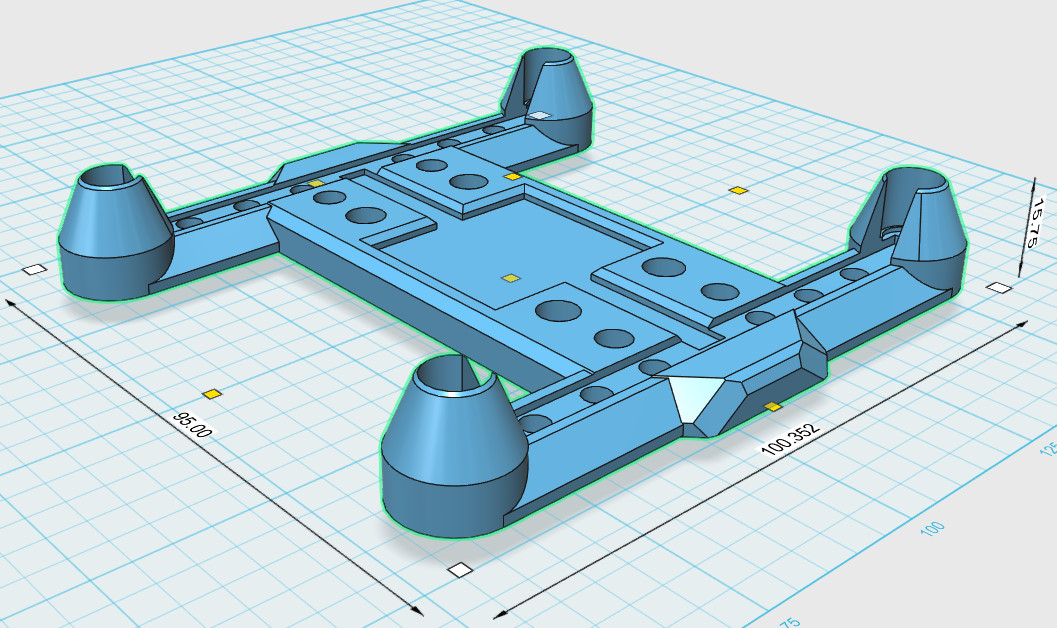Click the grid ruler label 100
Screen dimensions: 1057x628
coord(932,528)
